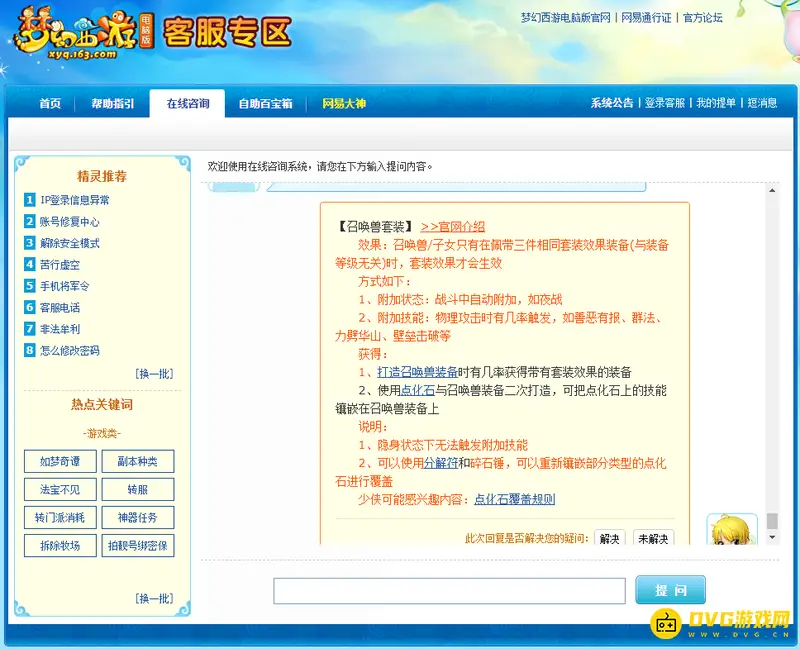
Task: Click the 转服 keyword button
Action: pos(138,489)
